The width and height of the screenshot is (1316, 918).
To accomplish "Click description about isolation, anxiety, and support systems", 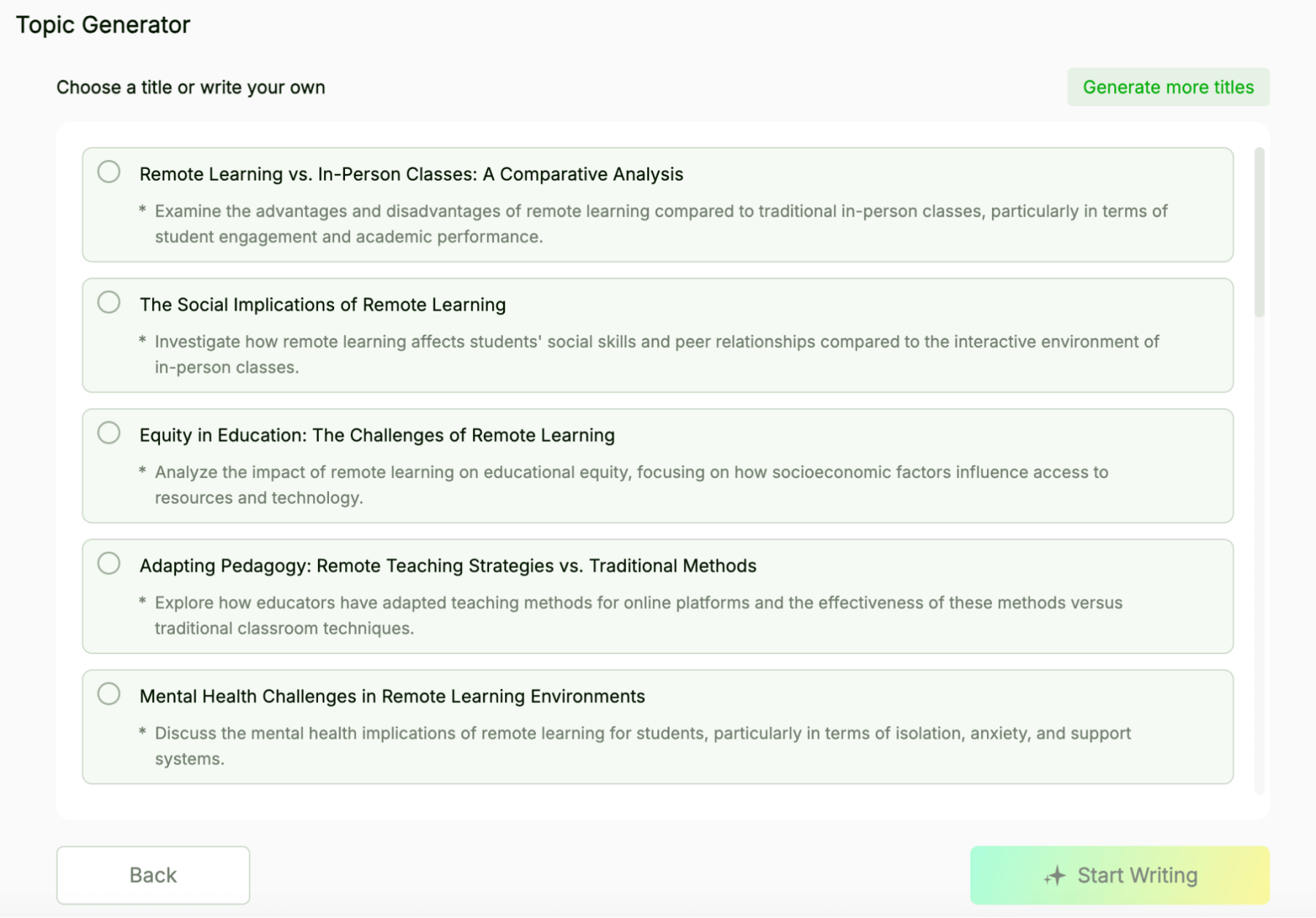I will point(643,746).
